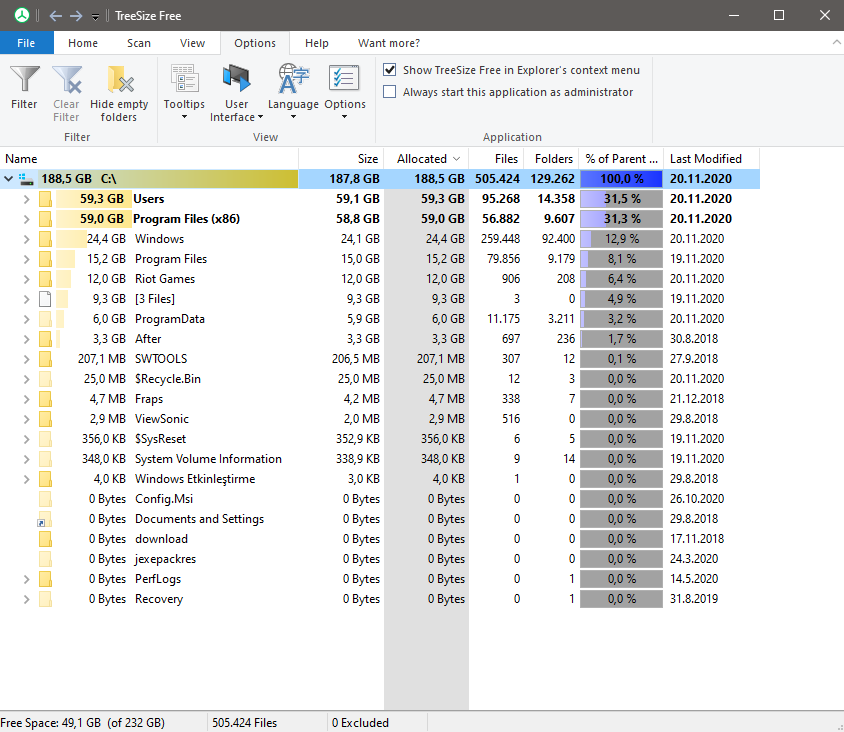844x732 pixels.
Task: Expand the Riot Games folder
Action: tap(26, 279)
